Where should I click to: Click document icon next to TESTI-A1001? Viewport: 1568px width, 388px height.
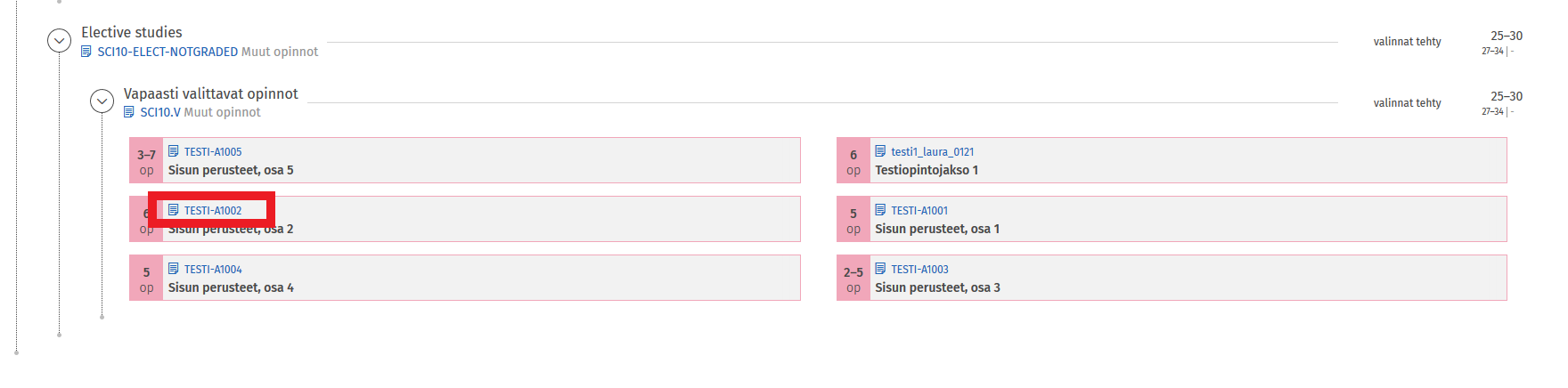[x=880, y=210]
